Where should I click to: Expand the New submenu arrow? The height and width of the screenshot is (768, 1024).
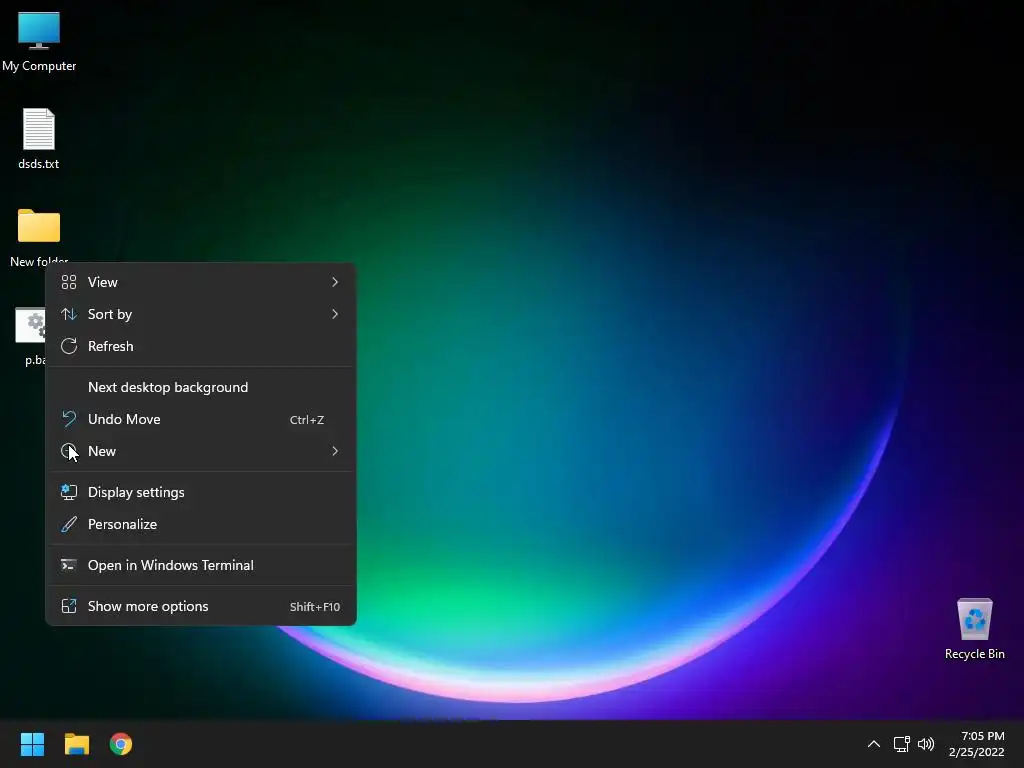click(335, 451)
